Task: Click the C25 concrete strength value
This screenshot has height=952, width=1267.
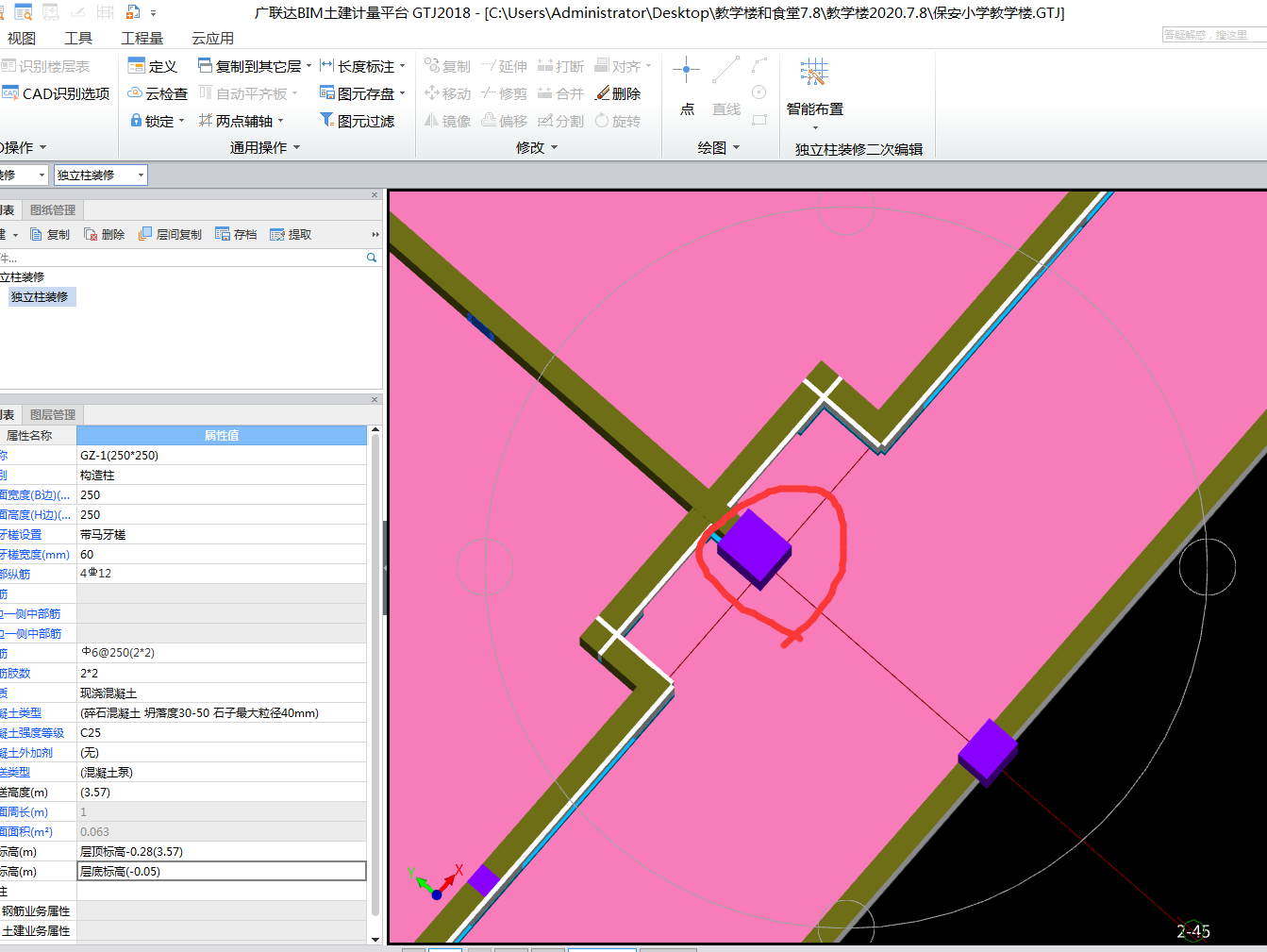Action: (x=222, y=732)
